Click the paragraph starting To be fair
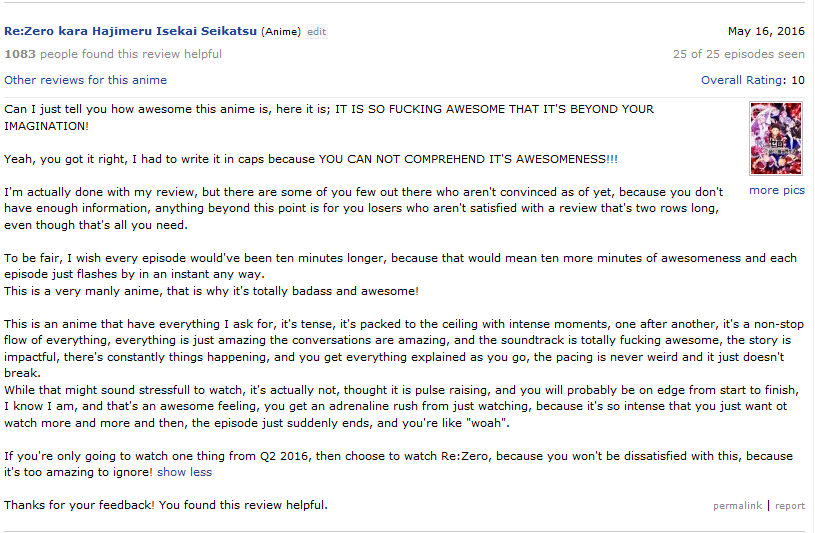This screenshot has height=533, width=815. point(400,265)
